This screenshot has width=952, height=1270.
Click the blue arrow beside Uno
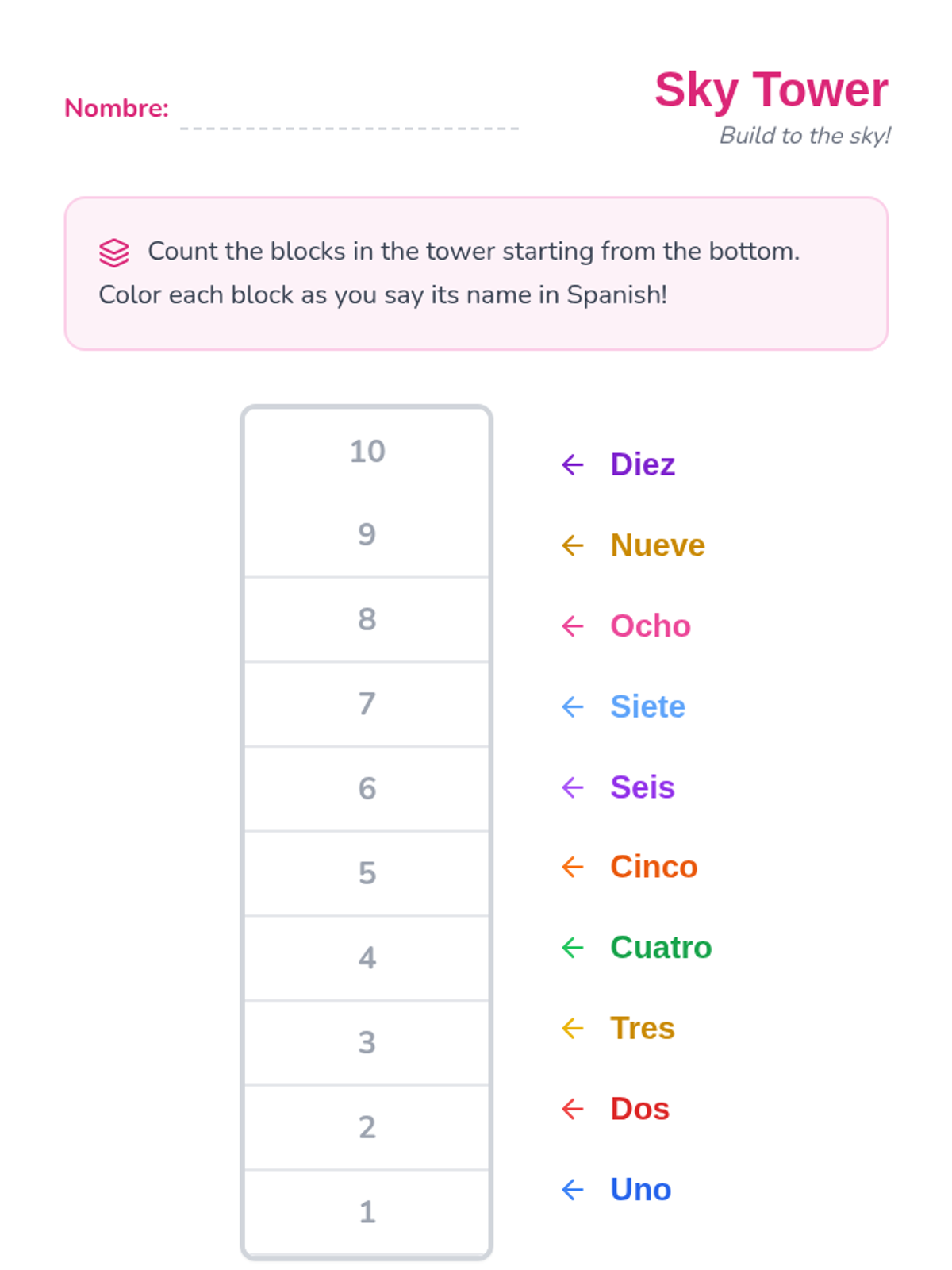pyautogui.click(x=572, y=1189)
